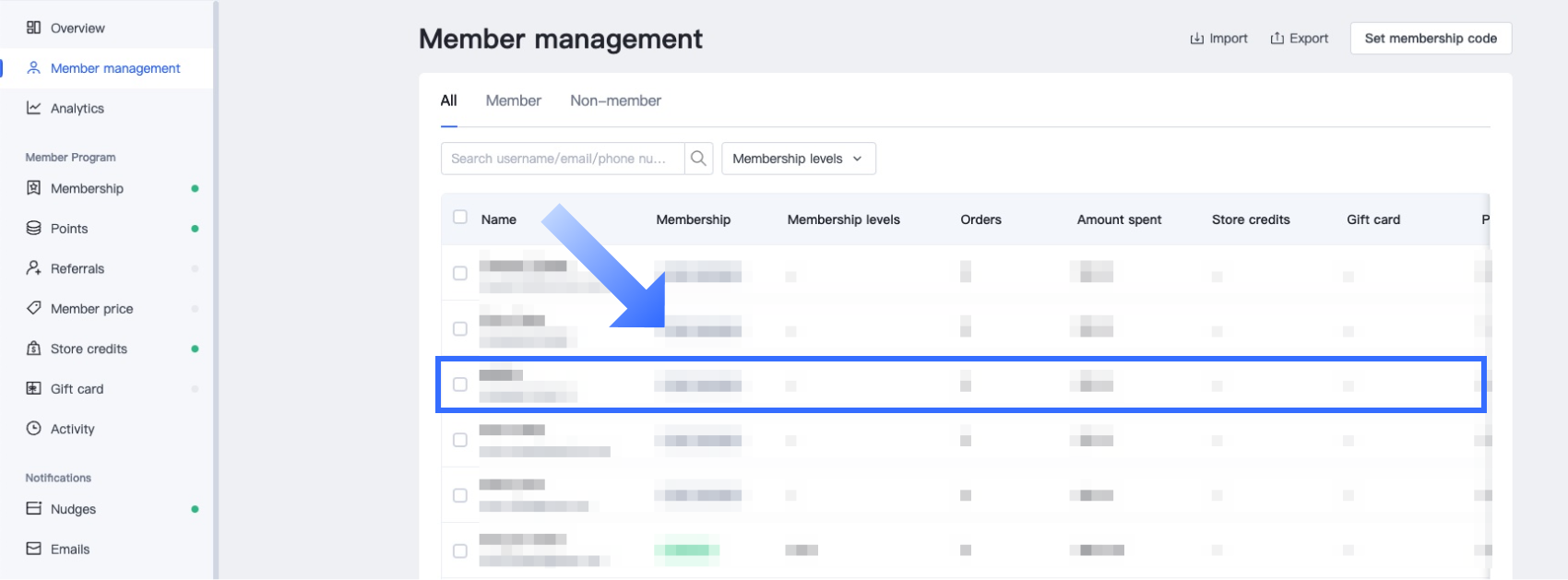The height and width of the screenshot is (580, 1568).
Task: Open Store credits icon in sidebar
Action: (34, 349)
